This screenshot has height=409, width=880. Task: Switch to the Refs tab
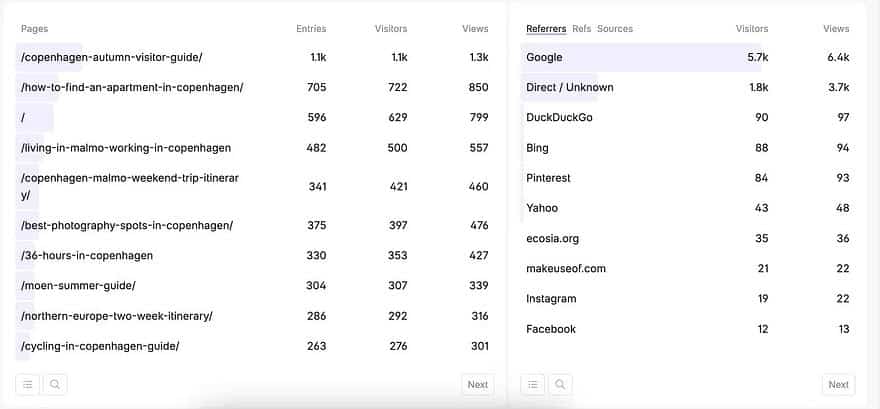(582, 29)
